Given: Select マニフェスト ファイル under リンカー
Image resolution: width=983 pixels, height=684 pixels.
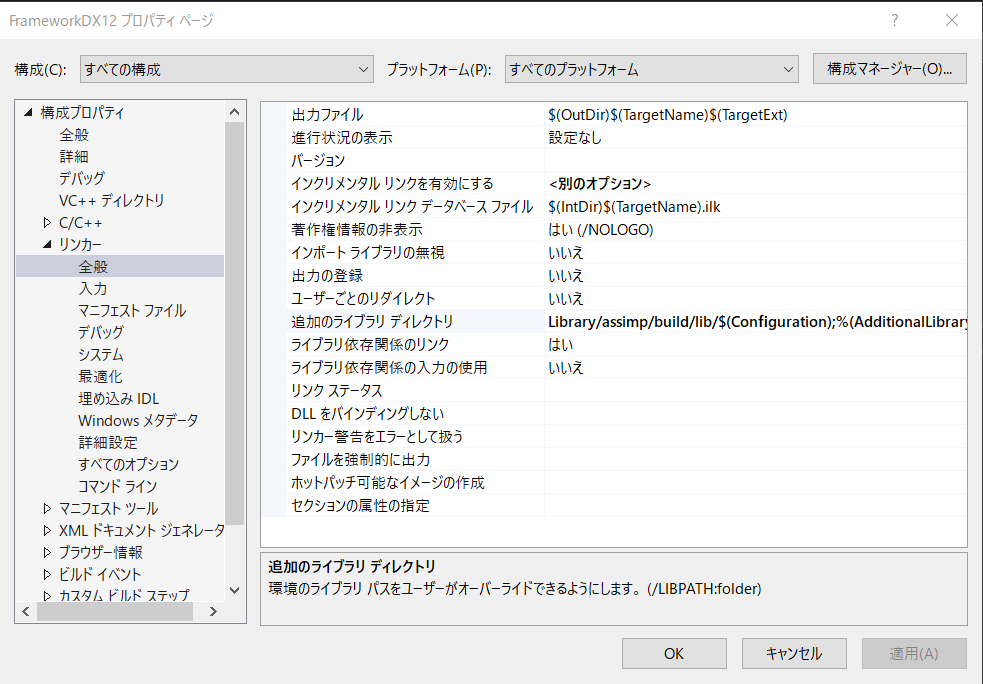Looking at the screenshot, I should 132,310.
